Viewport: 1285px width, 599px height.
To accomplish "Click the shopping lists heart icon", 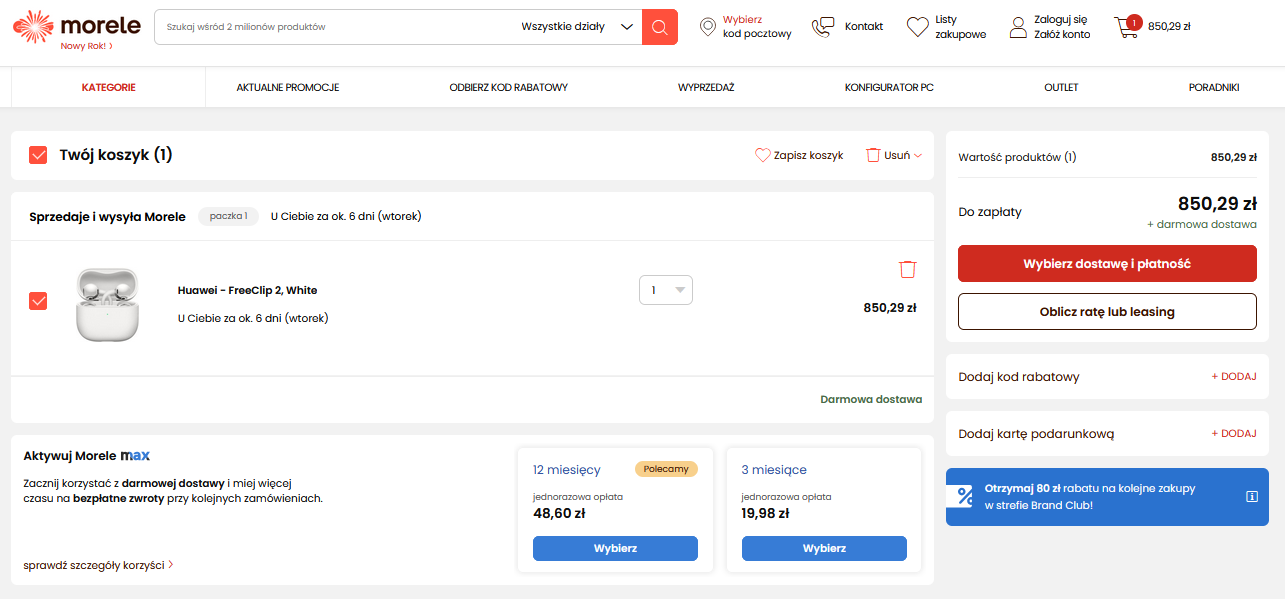I will click(x=918, y=27).
